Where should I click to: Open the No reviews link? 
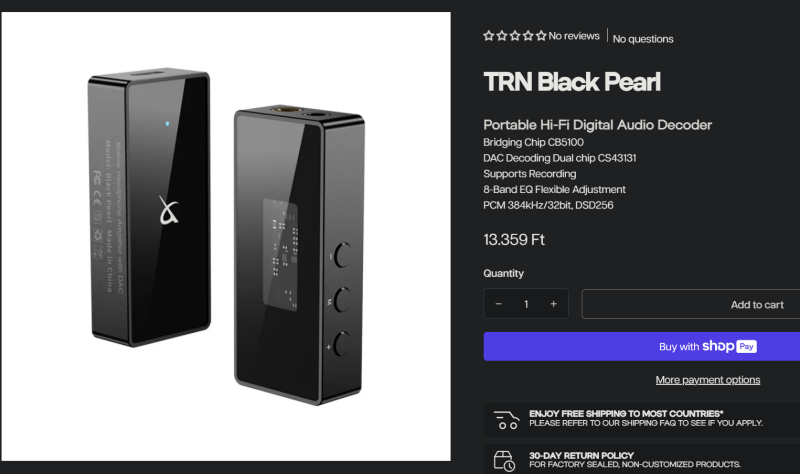pos(574,36)
